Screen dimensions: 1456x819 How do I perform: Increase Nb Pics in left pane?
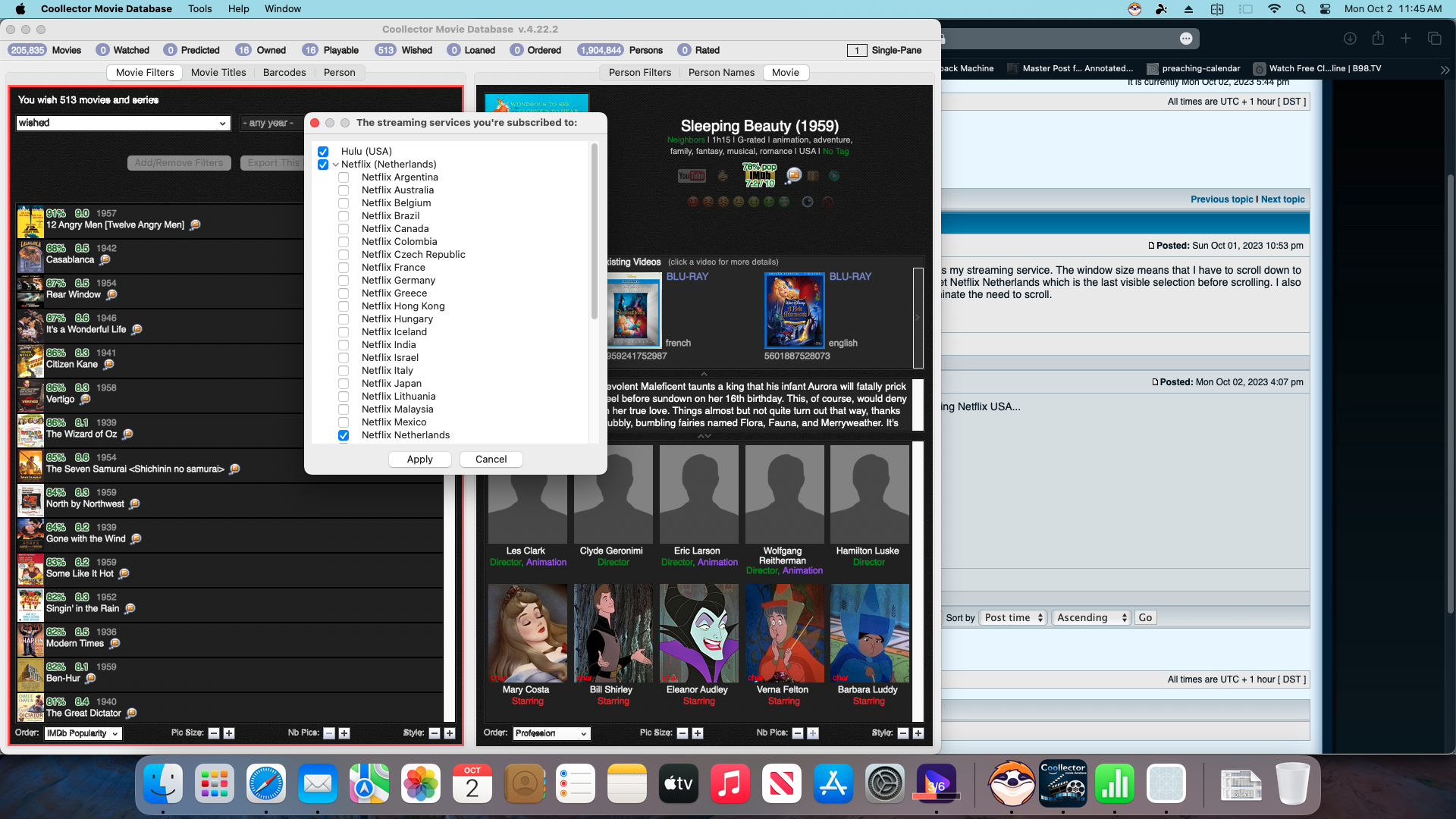344,733
